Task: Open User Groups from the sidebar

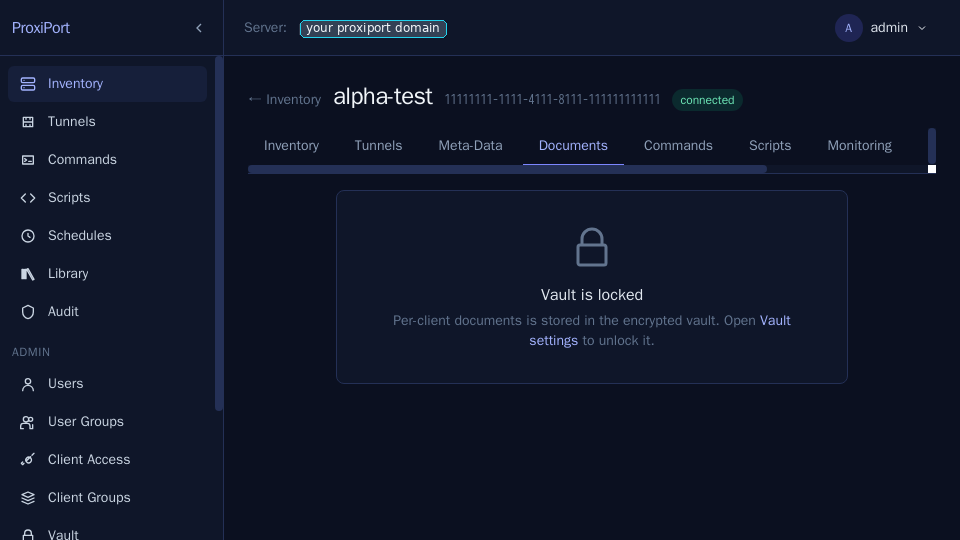Action: 107,422
